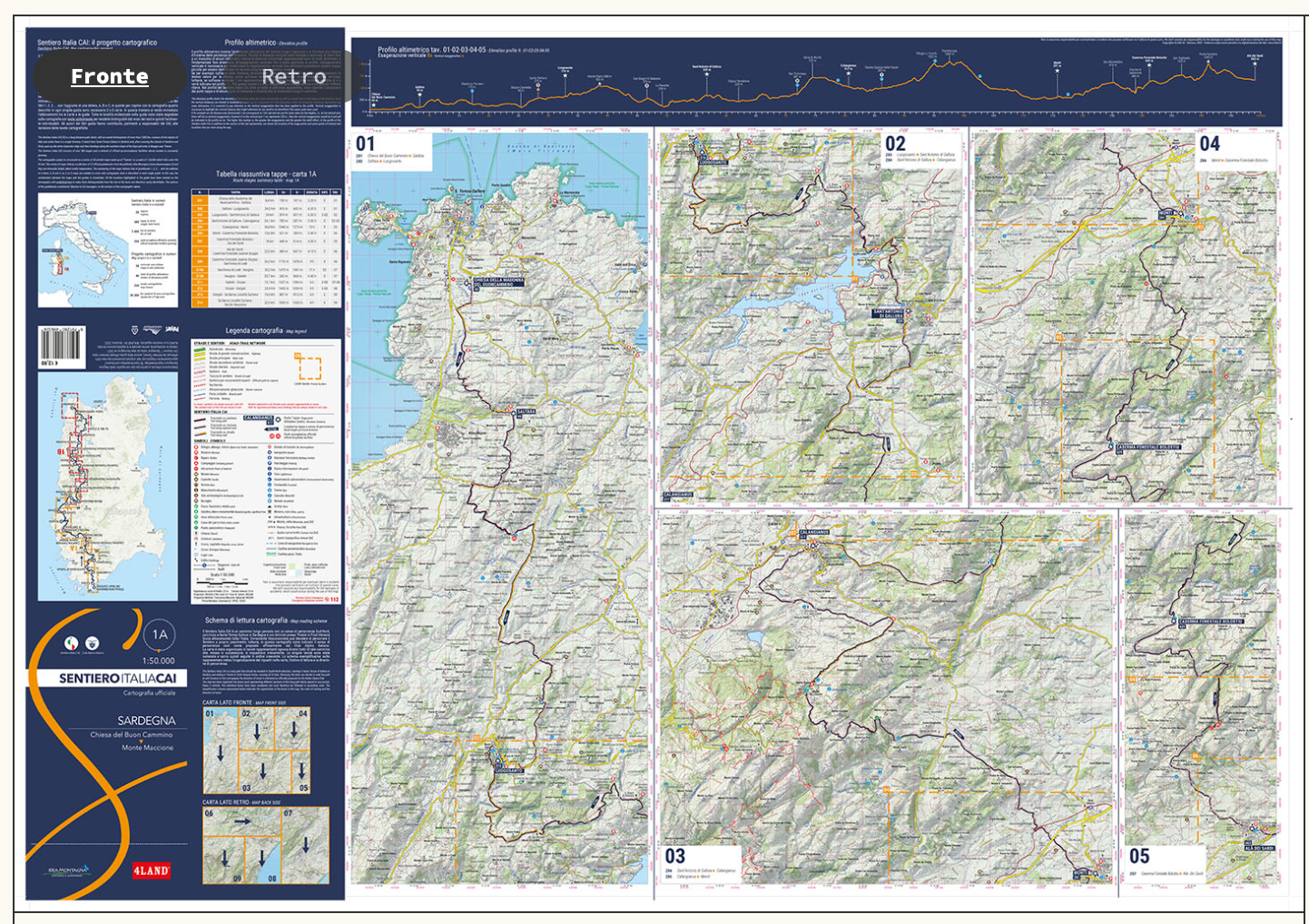Click the red 4LAND logo
Screen dimensions: 1309x924
151,870
